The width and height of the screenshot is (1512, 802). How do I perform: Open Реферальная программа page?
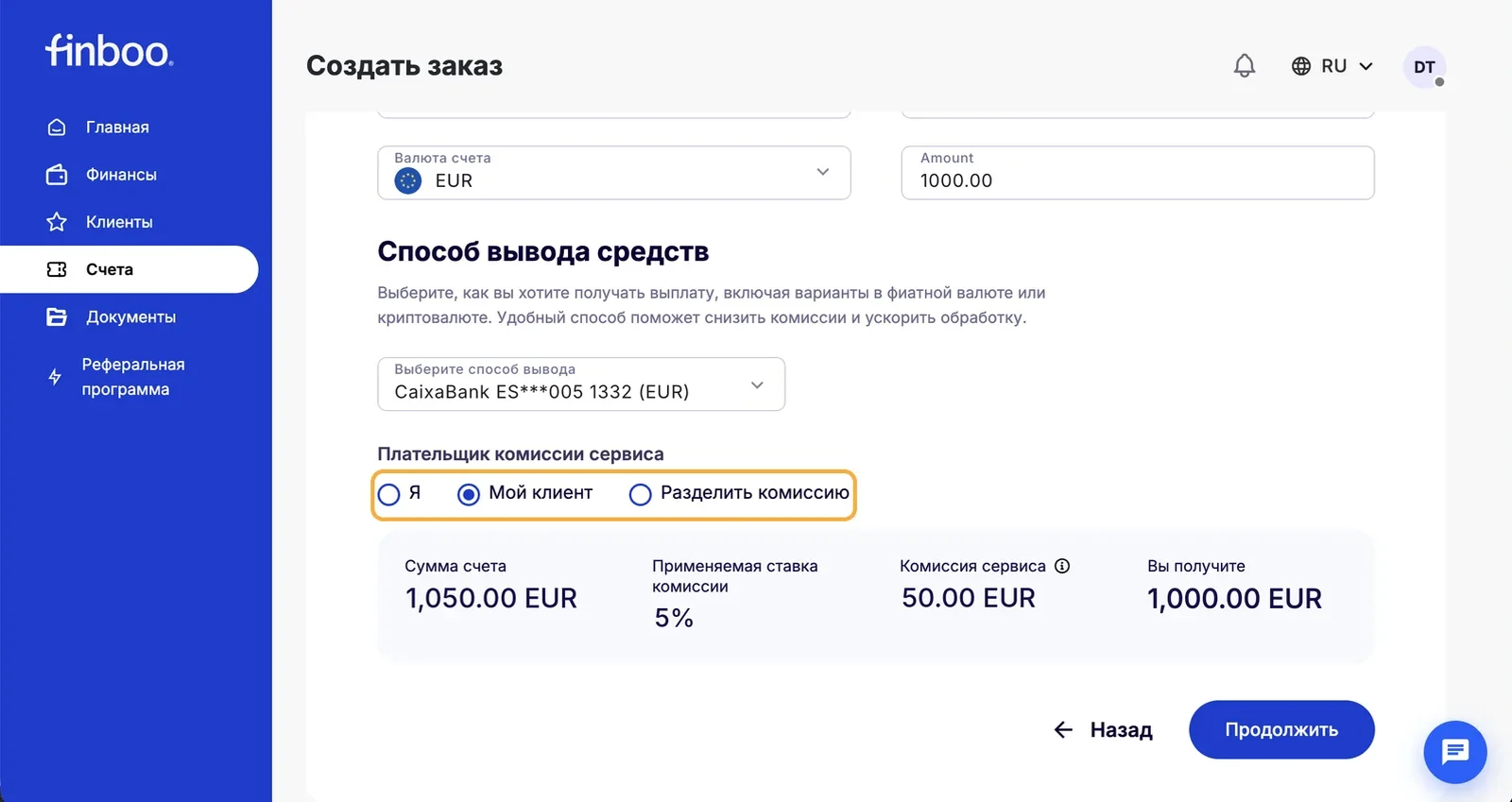[133, 377]
